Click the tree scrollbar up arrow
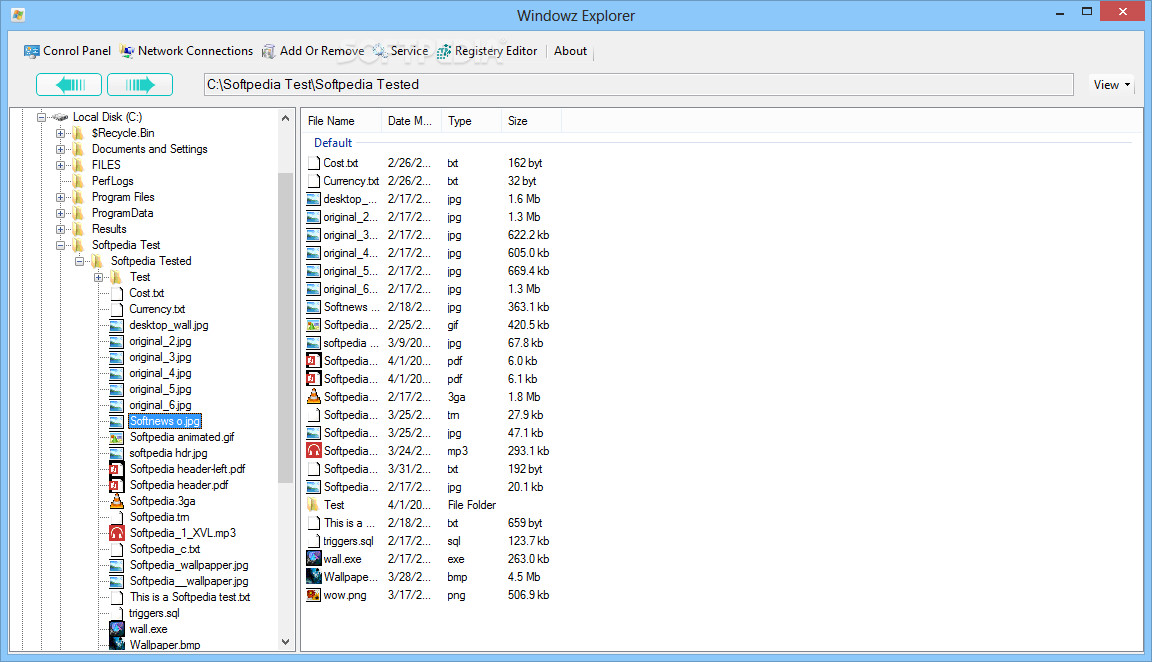The image size is (1152, 662). click(x=285, y=118)
